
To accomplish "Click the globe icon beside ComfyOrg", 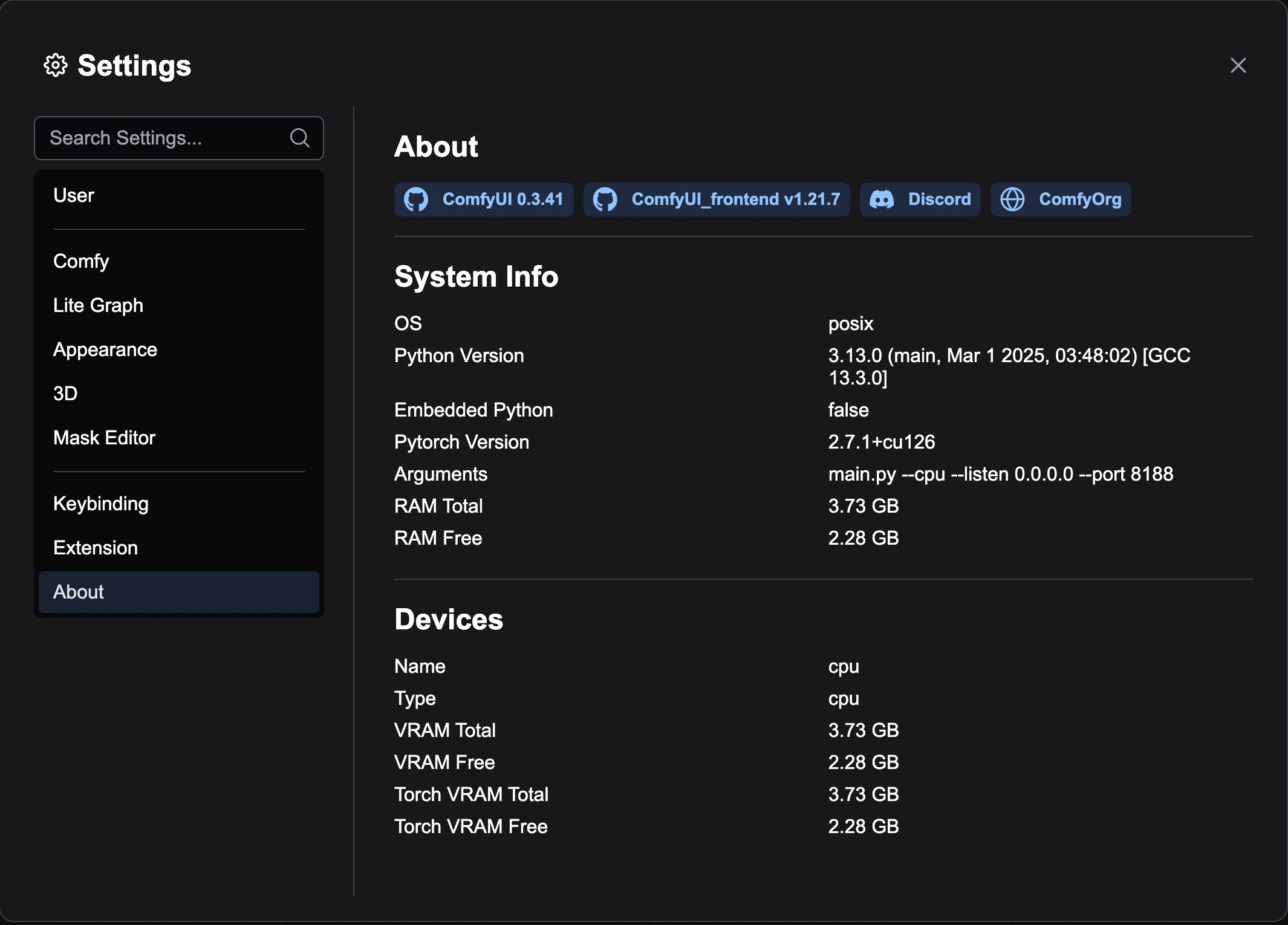I will point(1013,200).
